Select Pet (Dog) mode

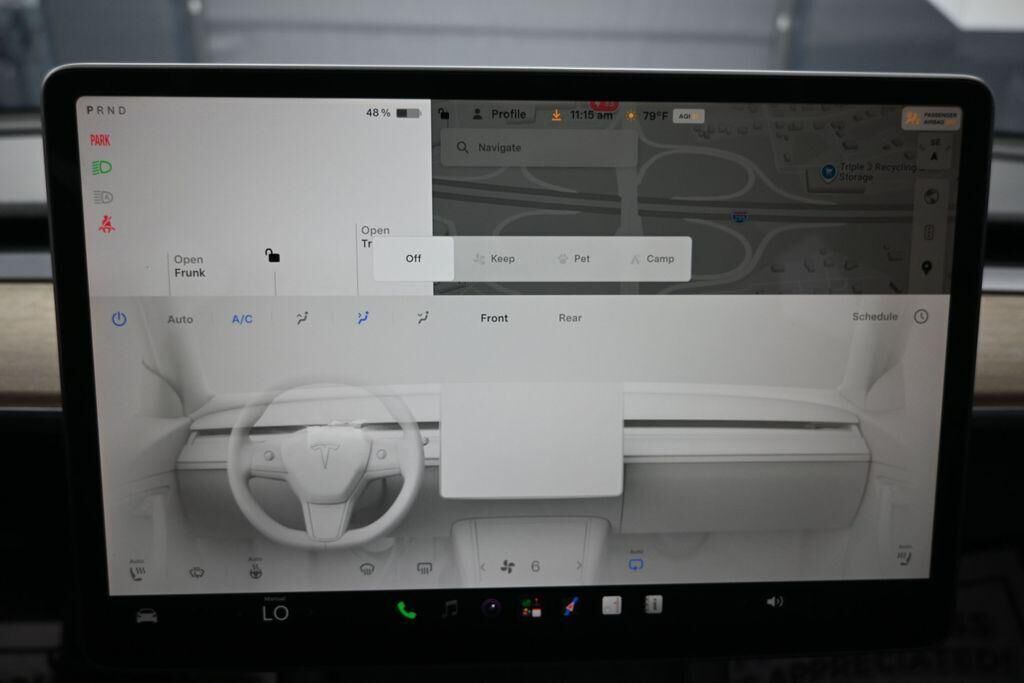click(x=573, y=259)
